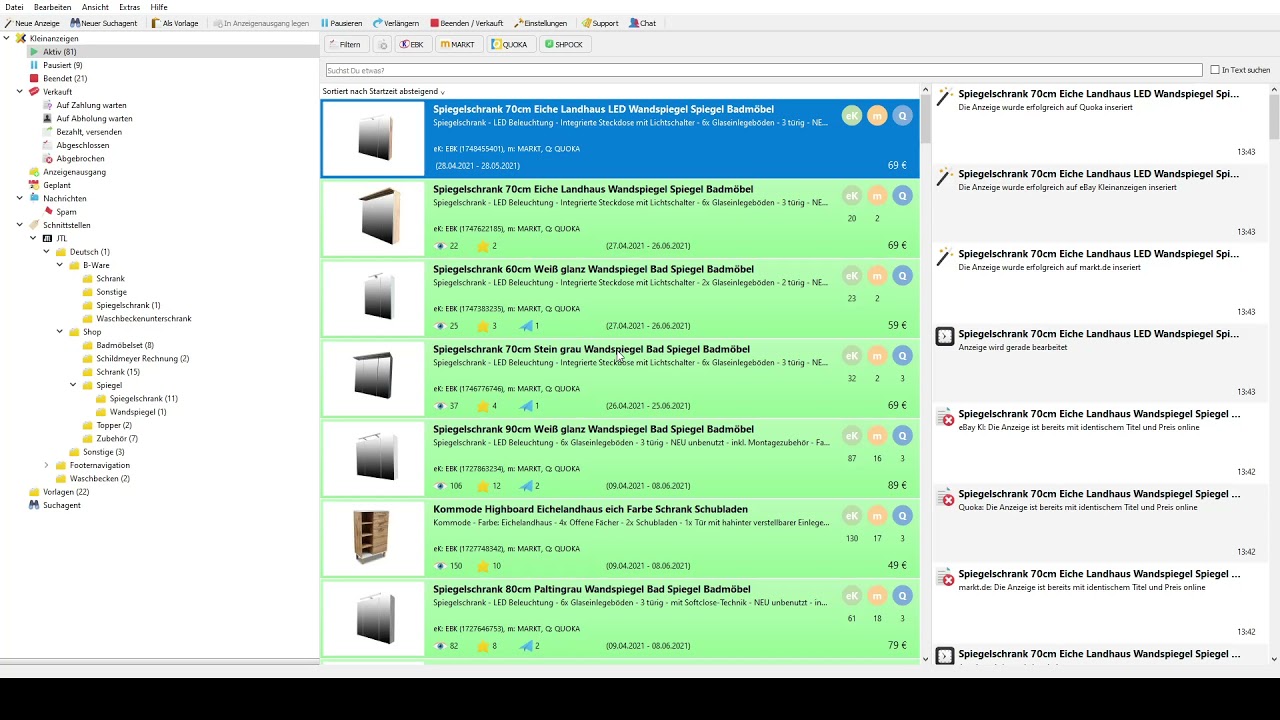Click error icon of 'eBay Kl: Die Anzeige ist bereits' entry
The height and width of the screenshot is (720, 1280).
(x=945, y=417)
